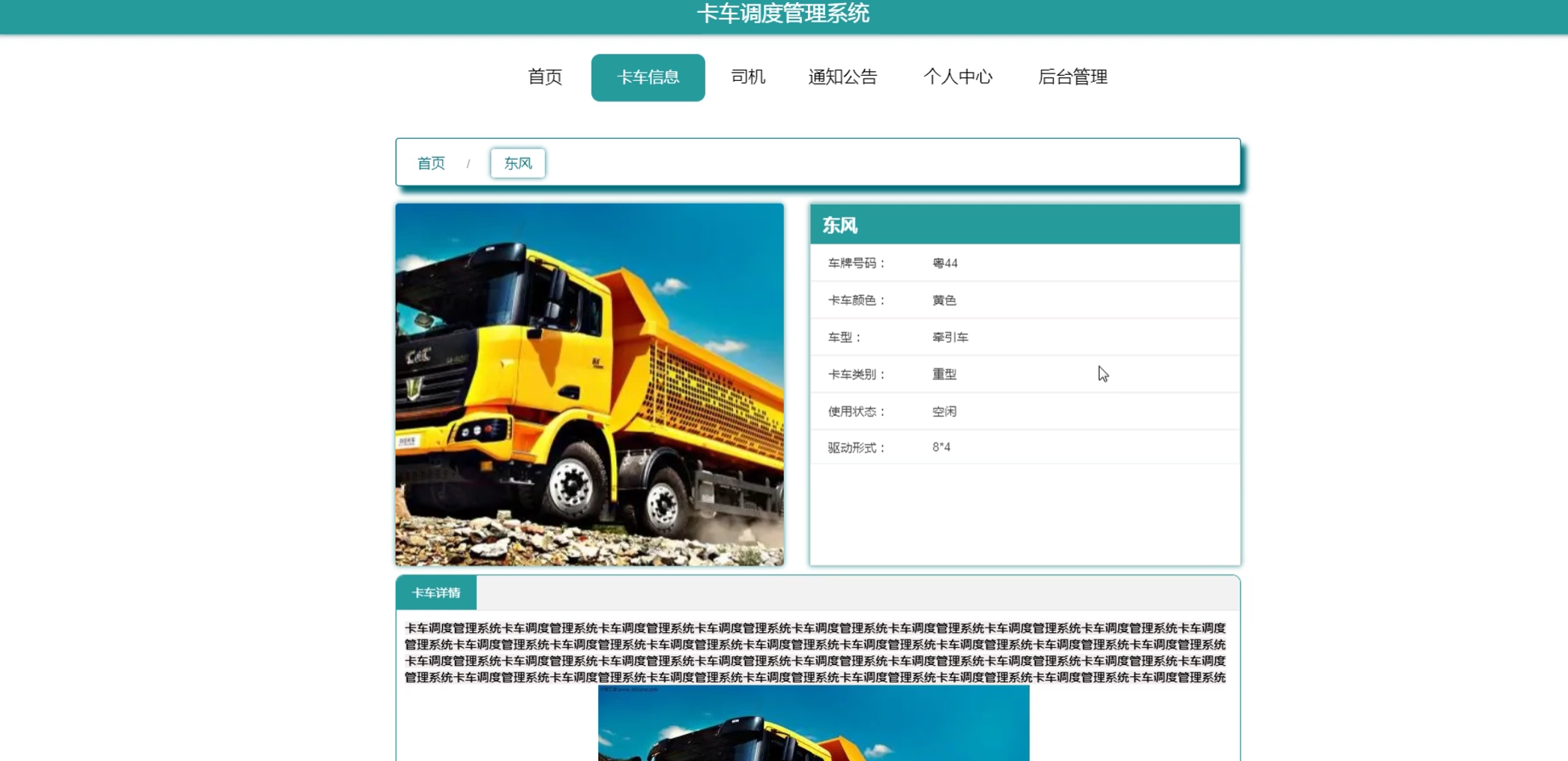Click the repeated 卡车调度管理系统 description paragraph
The image size is (1568, 761).
tap(815, 652)
